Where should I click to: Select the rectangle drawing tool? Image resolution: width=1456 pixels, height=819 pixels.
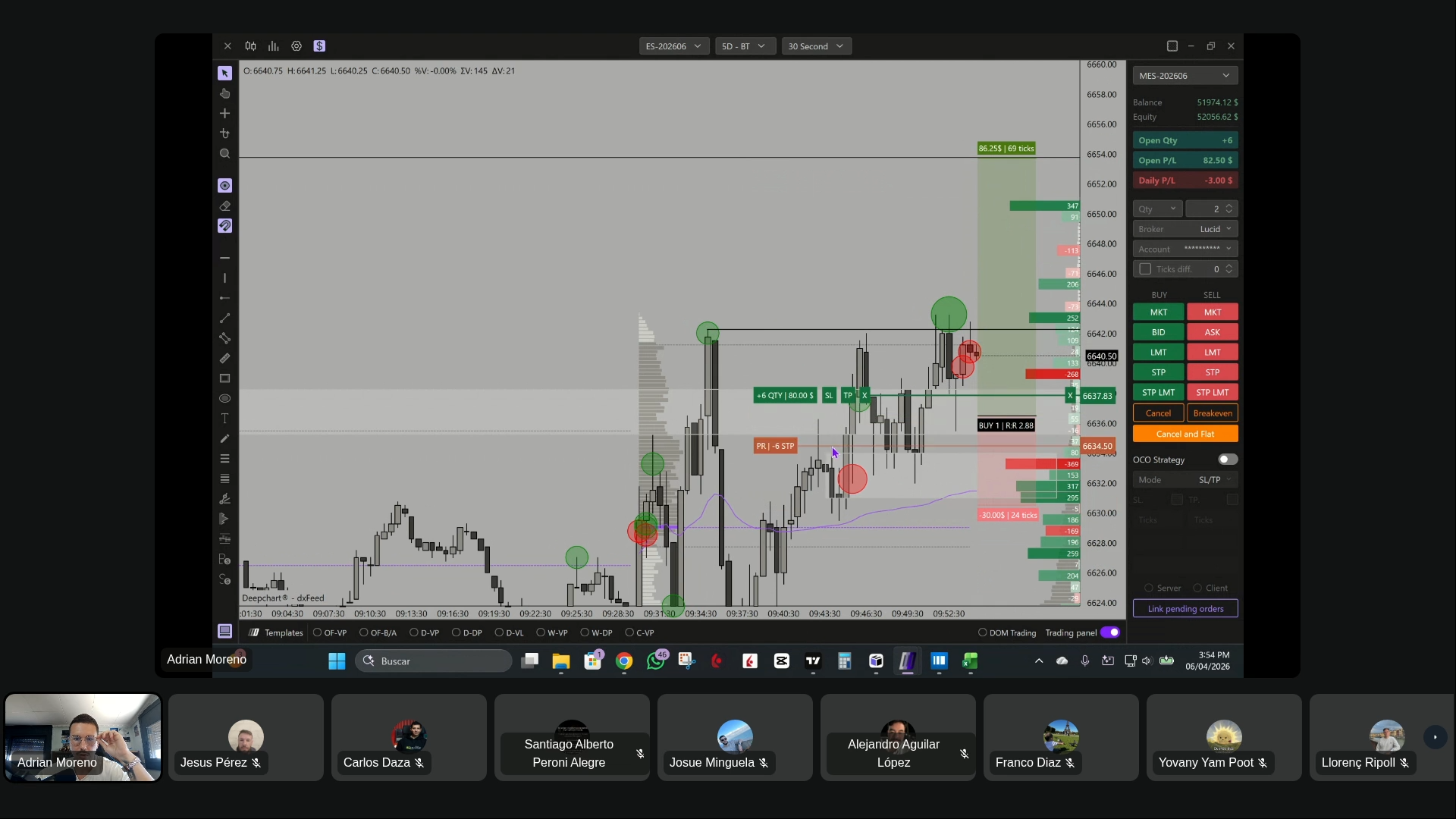[x=224, y=378]
